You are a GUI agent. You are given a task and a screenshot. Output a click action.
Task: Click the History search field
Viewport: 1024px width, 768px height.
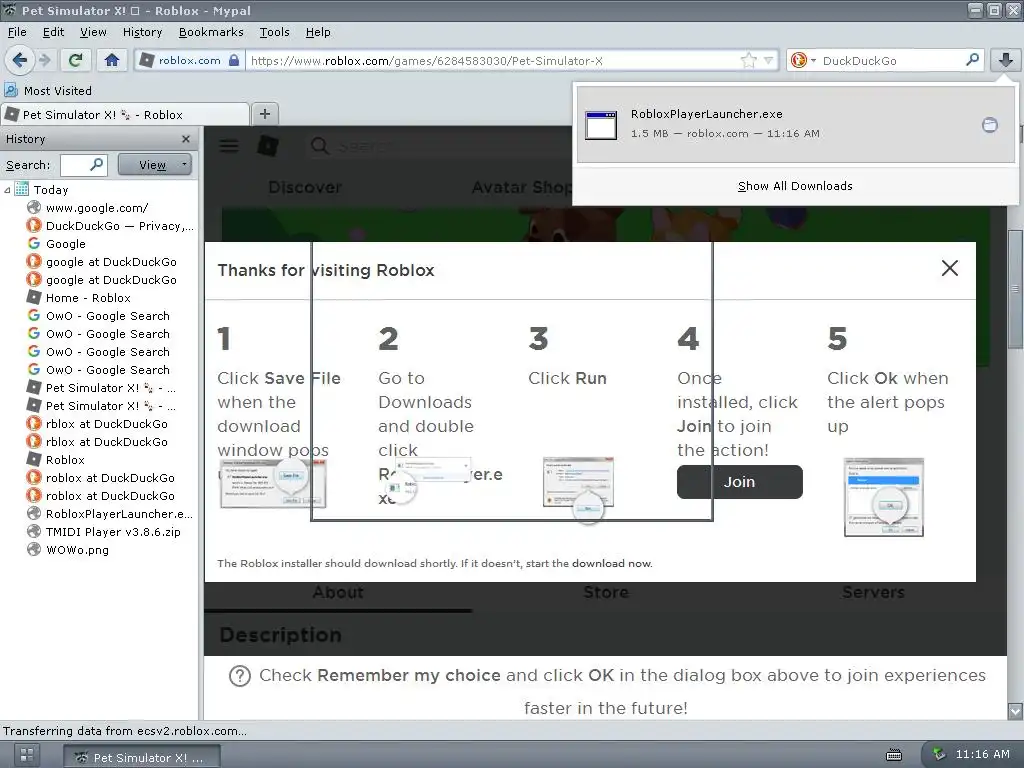[84, 165]
